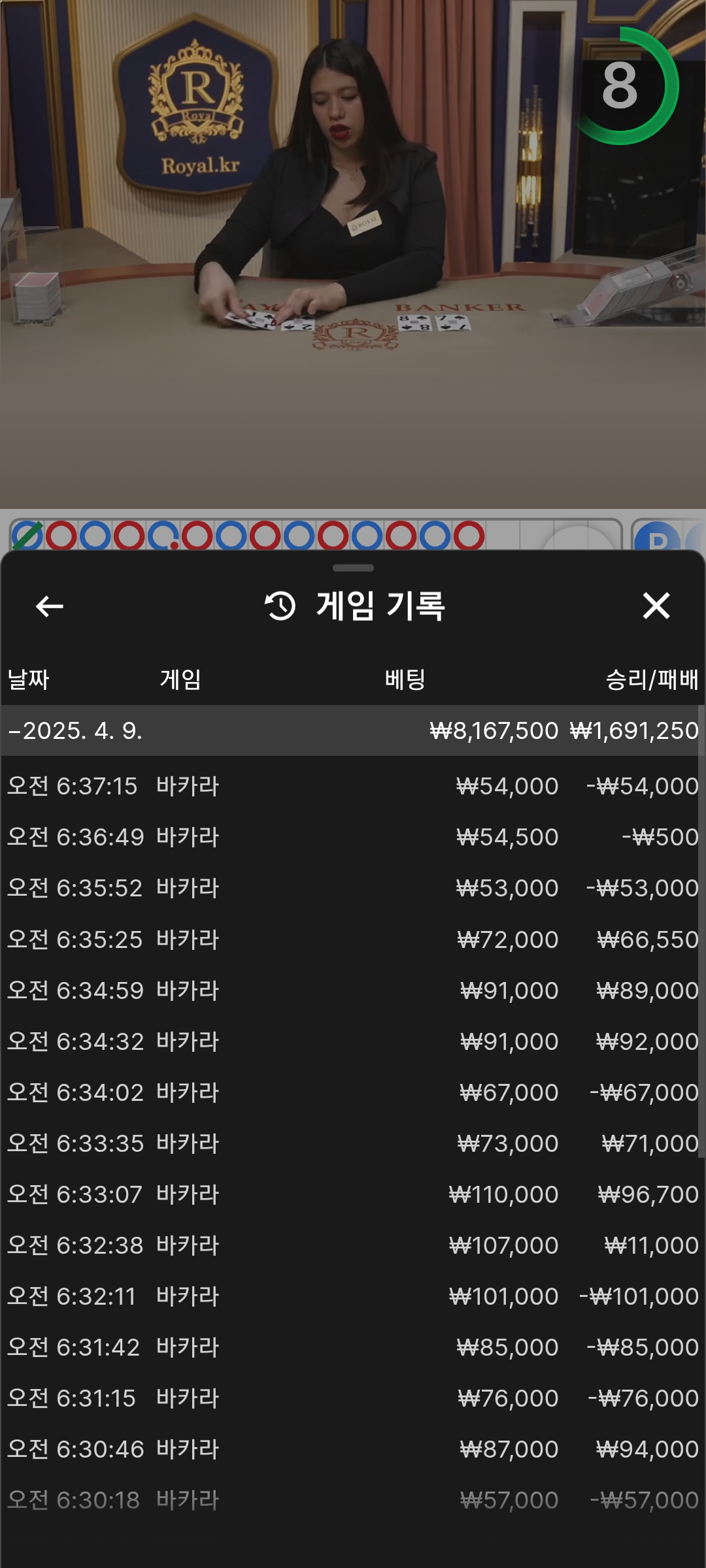The image size is (706, 1568).
Task: Tap the back arrow in game history
Action: (49, 606)
